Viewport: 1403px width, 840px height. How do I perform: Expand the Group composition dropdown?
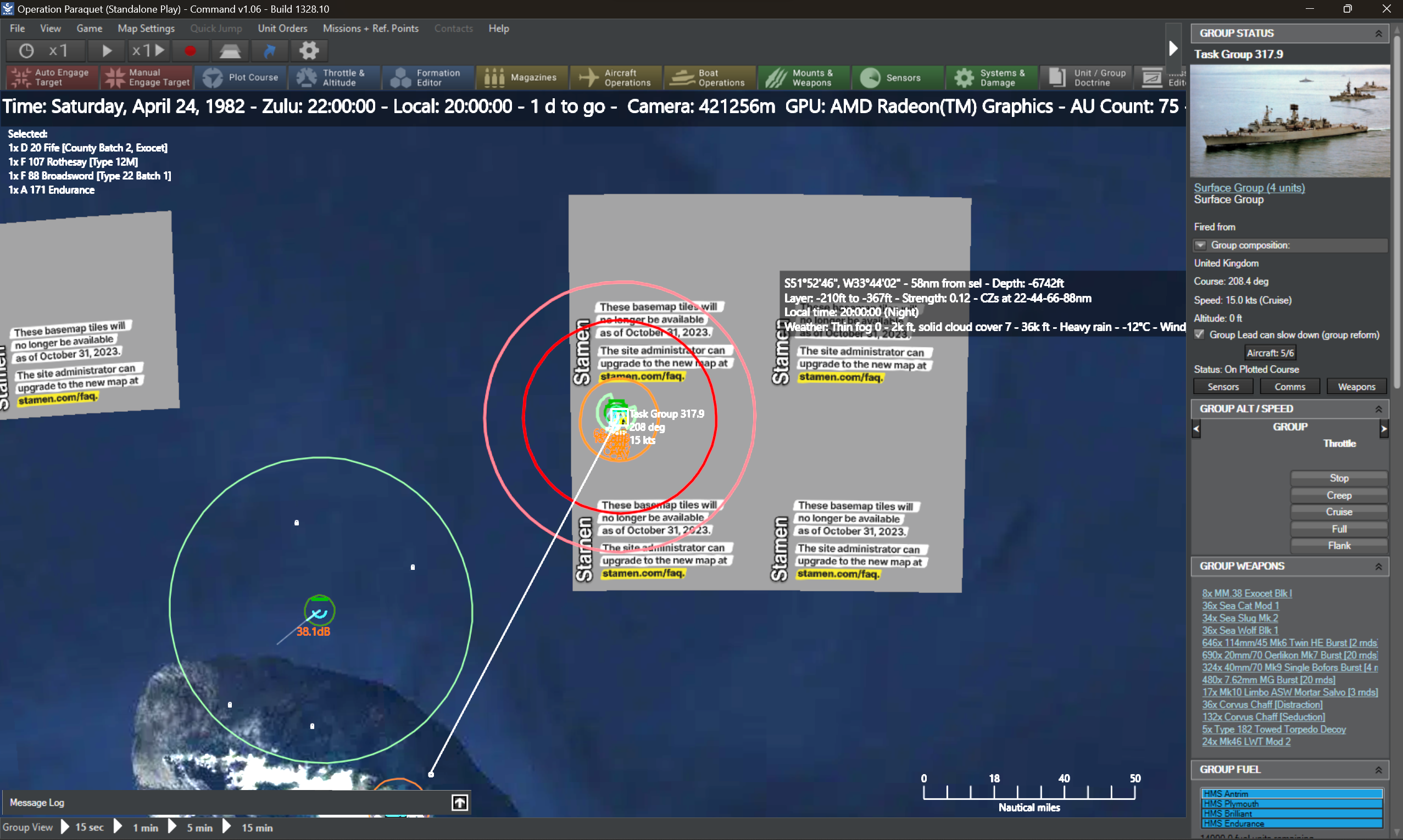pos(1200,245)
